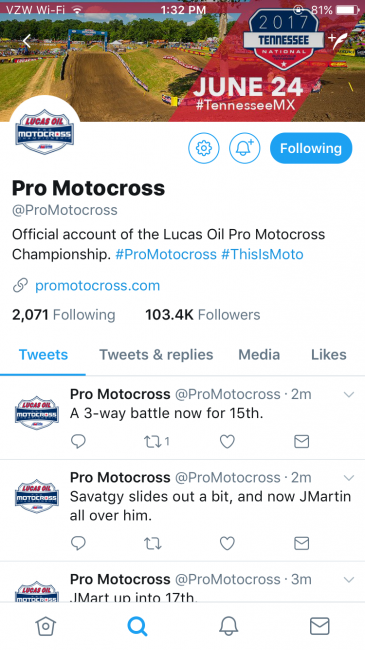The height and width of the screenshot is (650, 365).
Task: Reply to the "3-way battle" tweet
Action: pos(78,441)
